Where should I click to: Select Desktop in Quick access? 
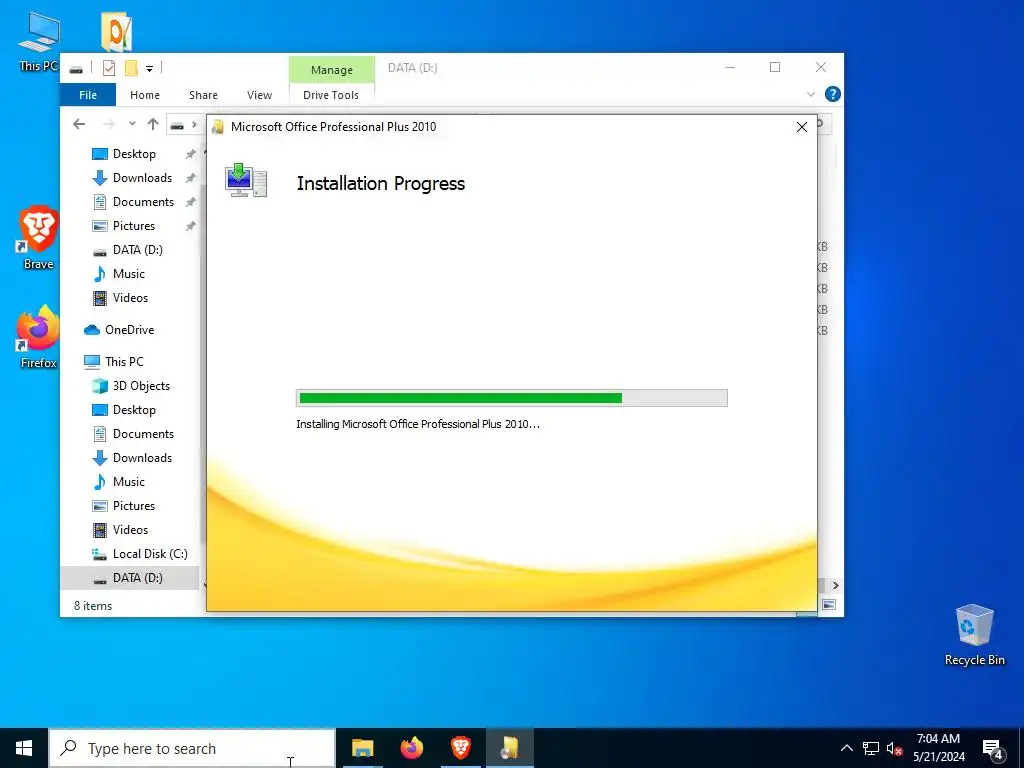click(134, 154)
